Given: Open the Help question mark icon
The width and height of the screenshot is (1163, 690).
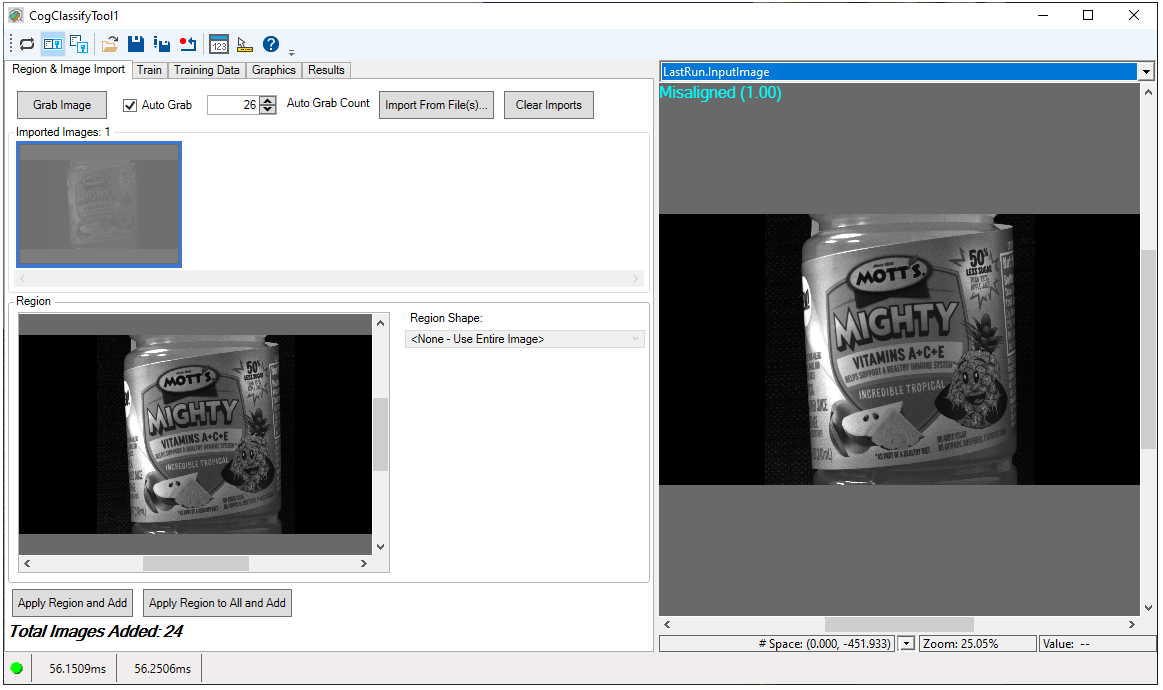Looking at the screenshot, I should (x=270, y=44).
